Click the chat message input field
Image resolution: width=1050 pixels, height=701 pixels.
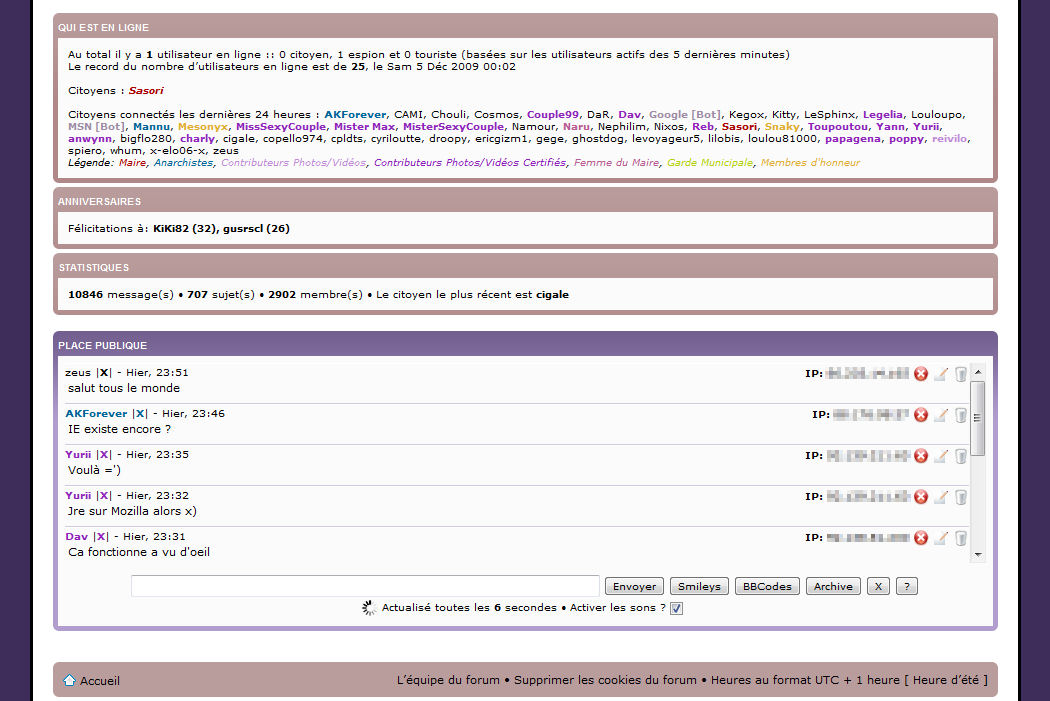365,587
